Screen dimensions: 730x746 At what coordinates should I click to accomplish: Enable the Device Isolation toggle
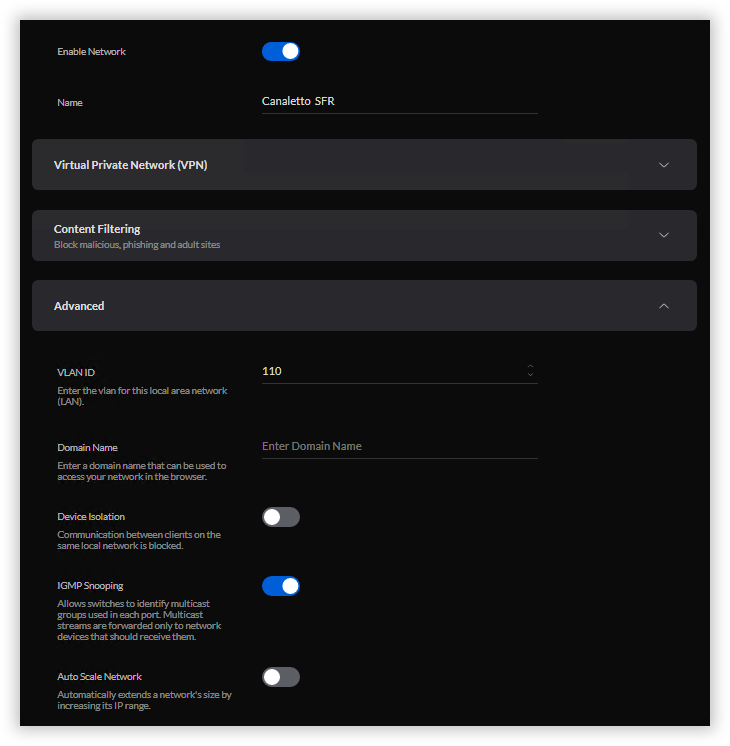pyautogui.click(x=280, y=517)
